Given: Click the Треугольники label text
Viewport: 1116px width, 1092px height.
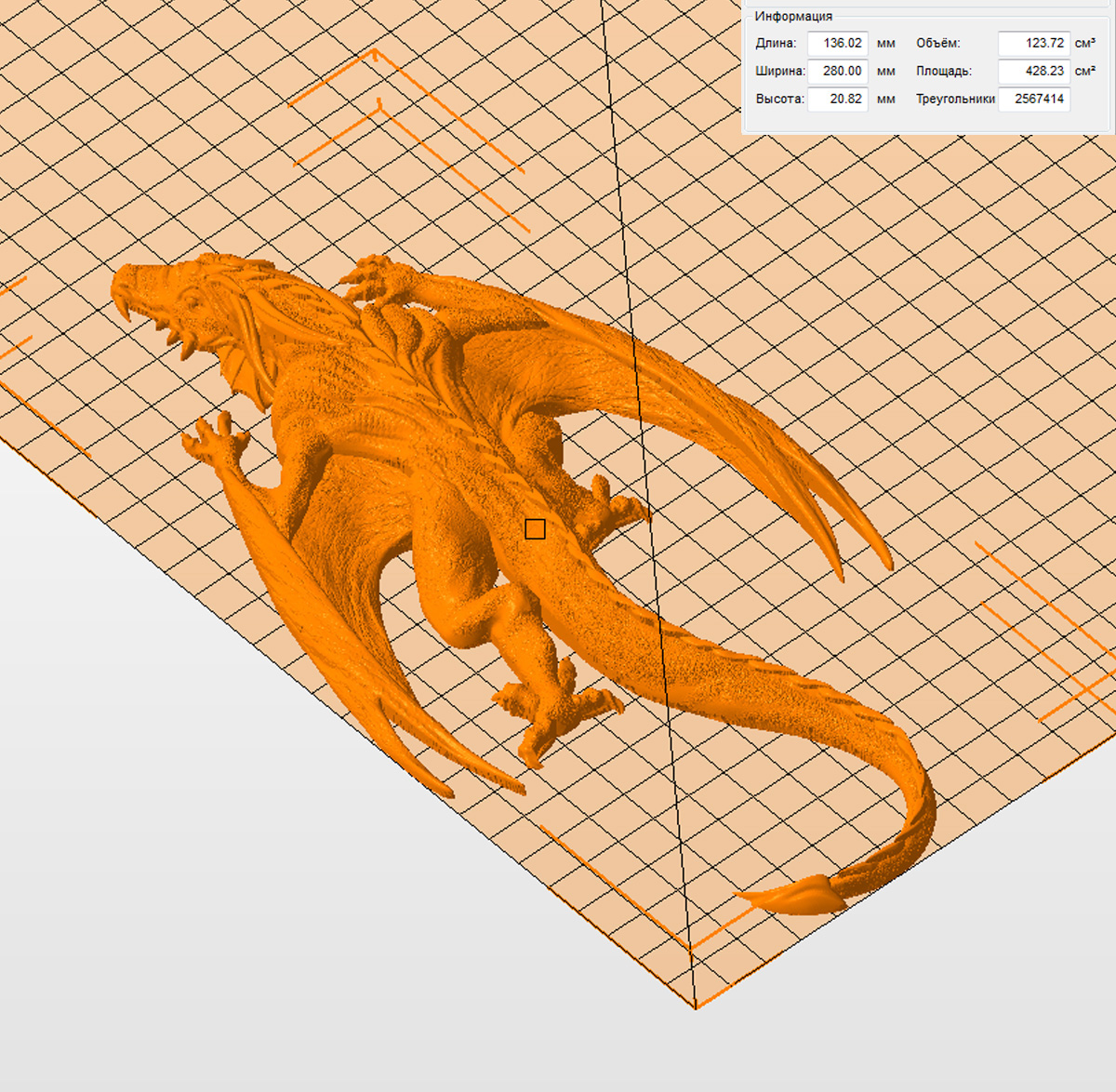Looking at the screenshot, I should (955, 99).
